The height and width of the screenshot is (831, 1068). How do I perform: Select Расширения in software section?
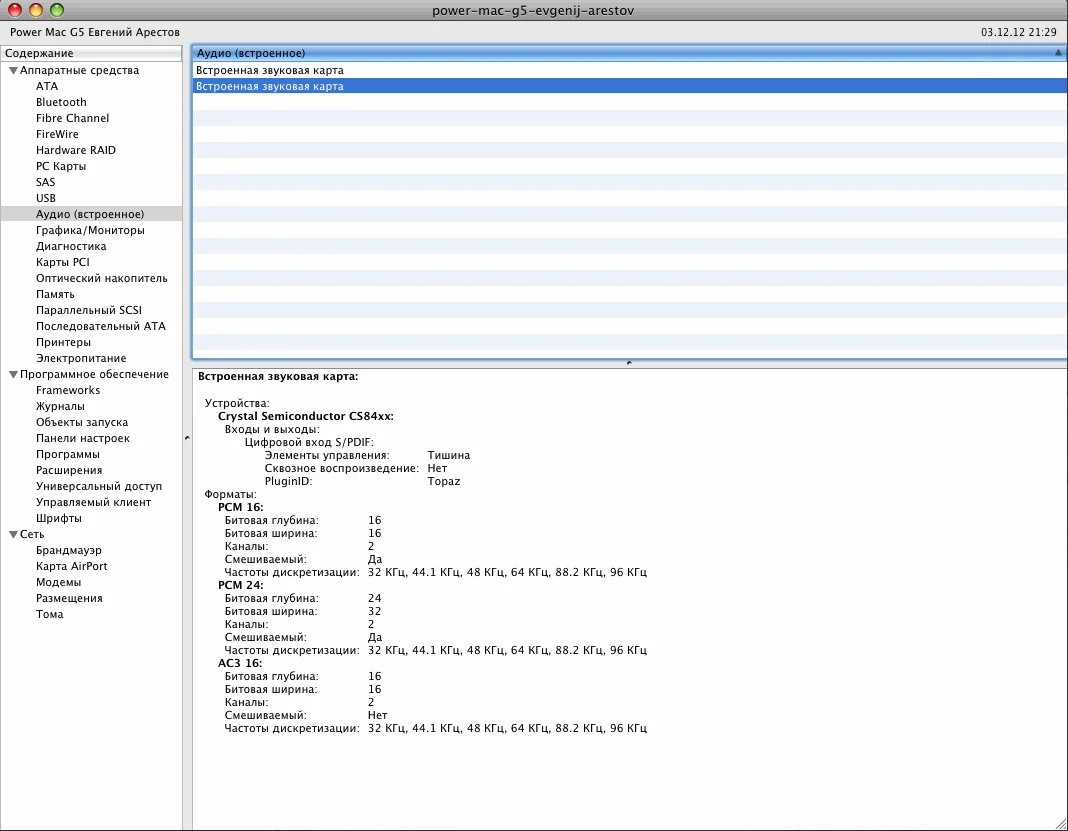(69, 470)
